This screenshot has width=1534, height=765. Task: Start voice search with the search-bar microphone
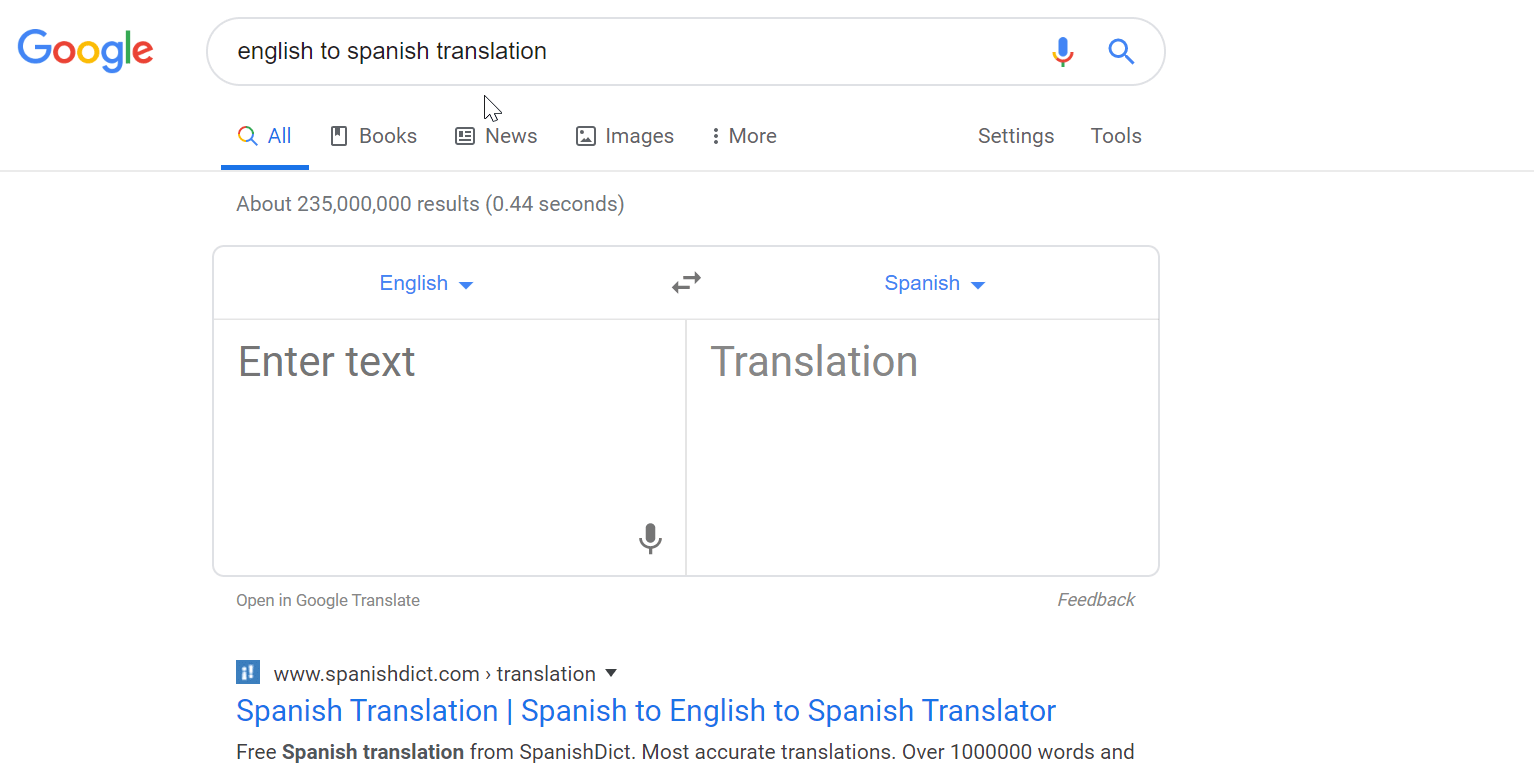(1062, 51)
